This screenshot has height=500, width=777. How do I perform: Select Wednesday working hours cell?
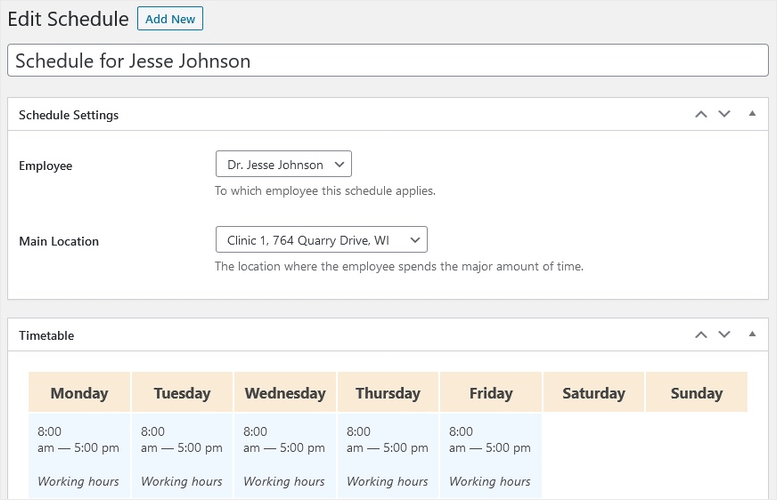(285, 456)
